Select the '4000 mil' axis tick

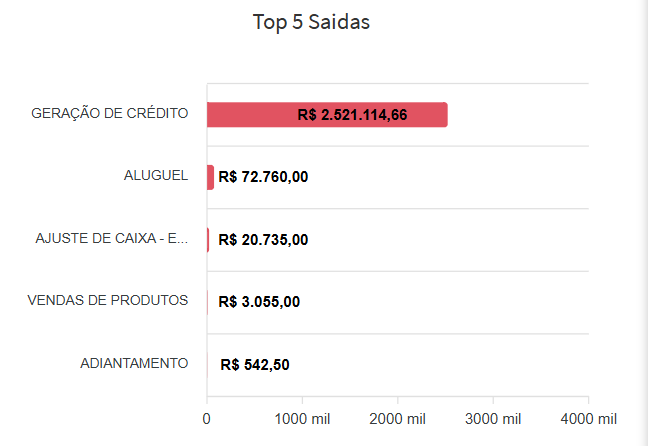click(588, 417)
